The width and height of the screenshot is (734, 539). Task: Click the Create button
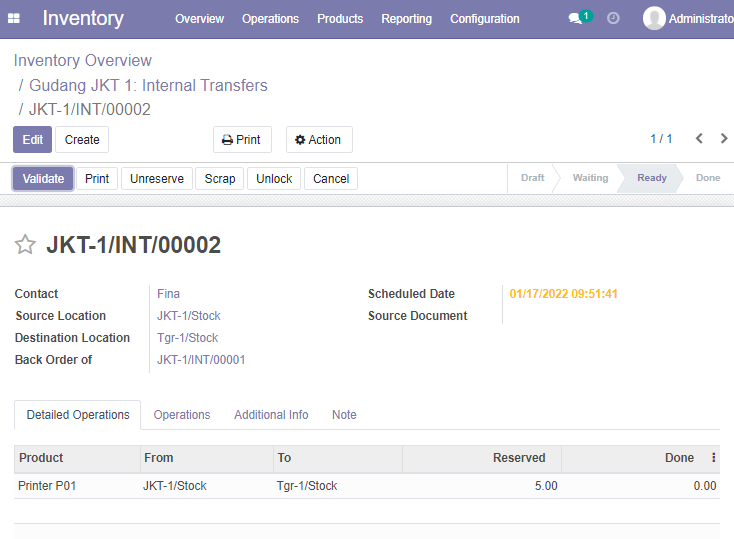click(x=82, y=140)
